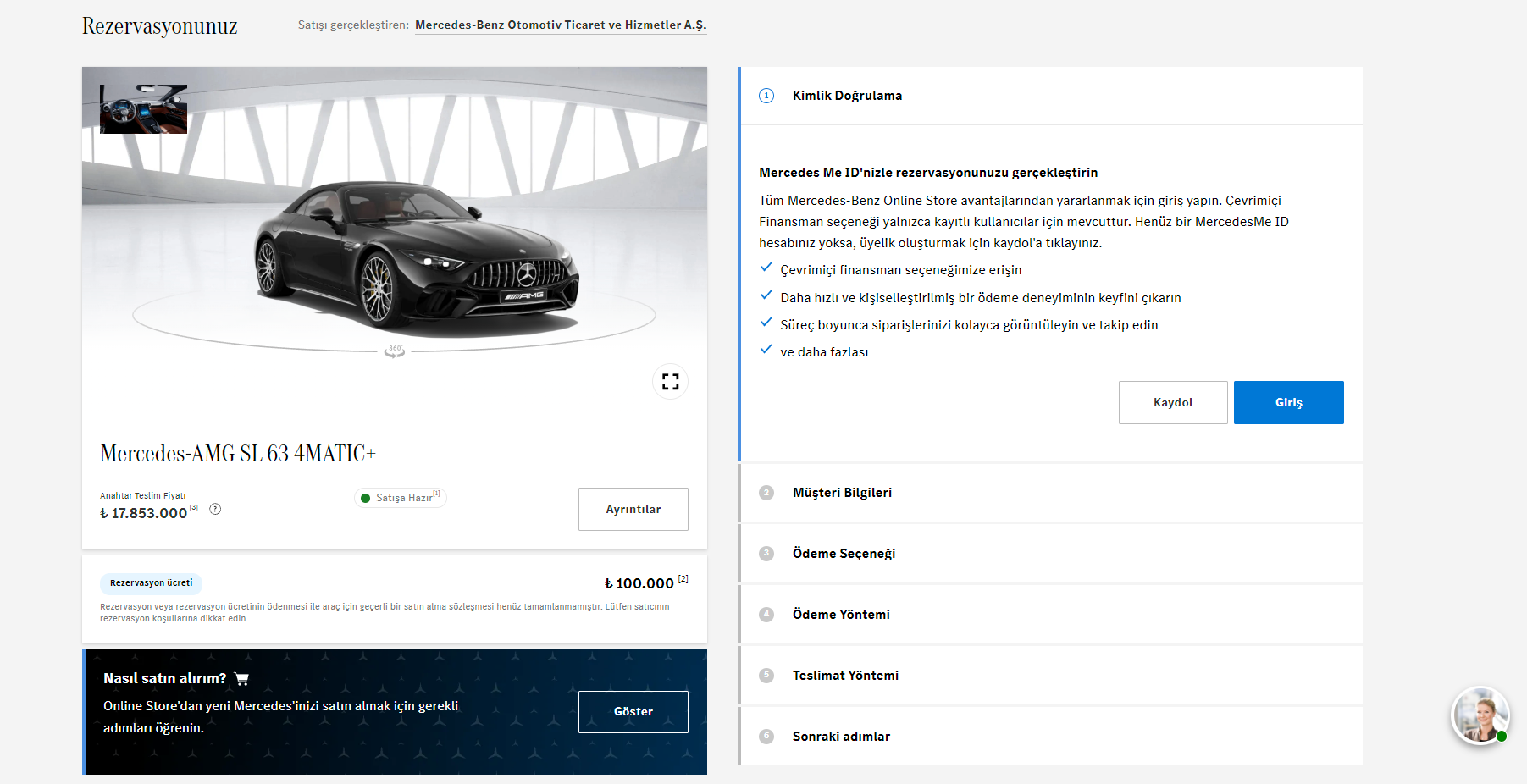Click checkmark beside ve daha fazlası
The height and width of the screenshot is (784, 1527).
click(766, 350)
